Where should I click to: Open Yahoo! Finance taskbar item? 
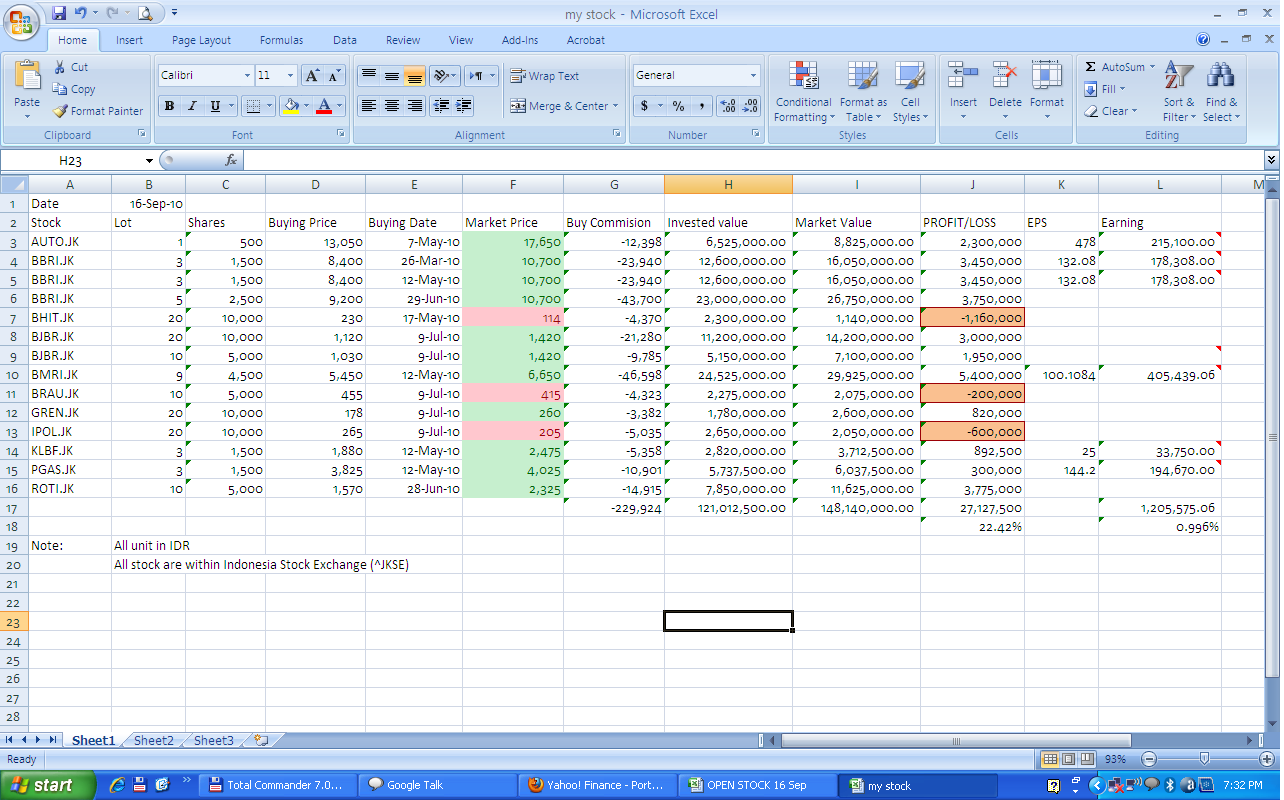point(599,785)
